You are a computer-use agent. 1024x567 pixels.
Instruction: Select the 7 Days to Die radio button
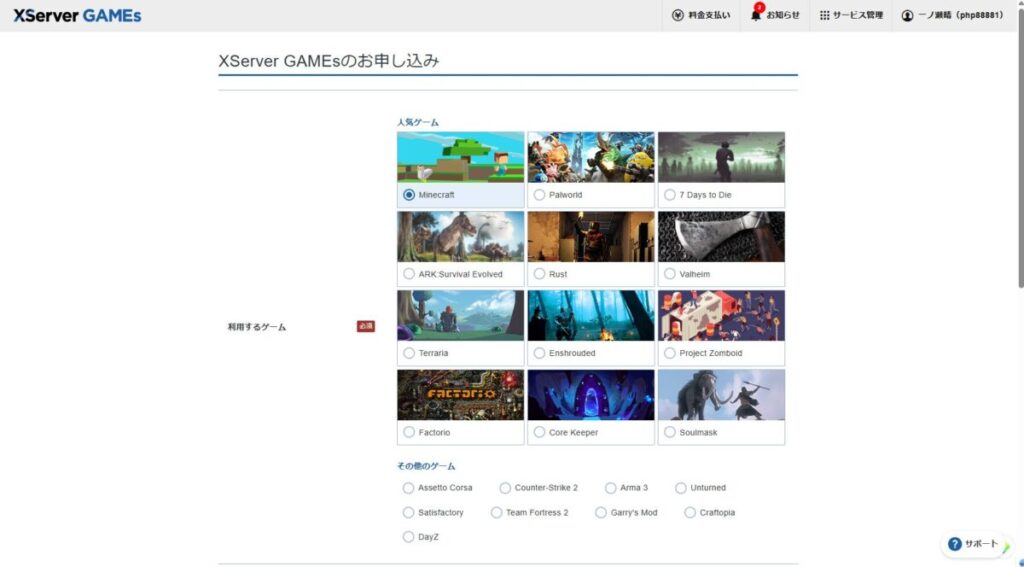(x=669, y=195)
